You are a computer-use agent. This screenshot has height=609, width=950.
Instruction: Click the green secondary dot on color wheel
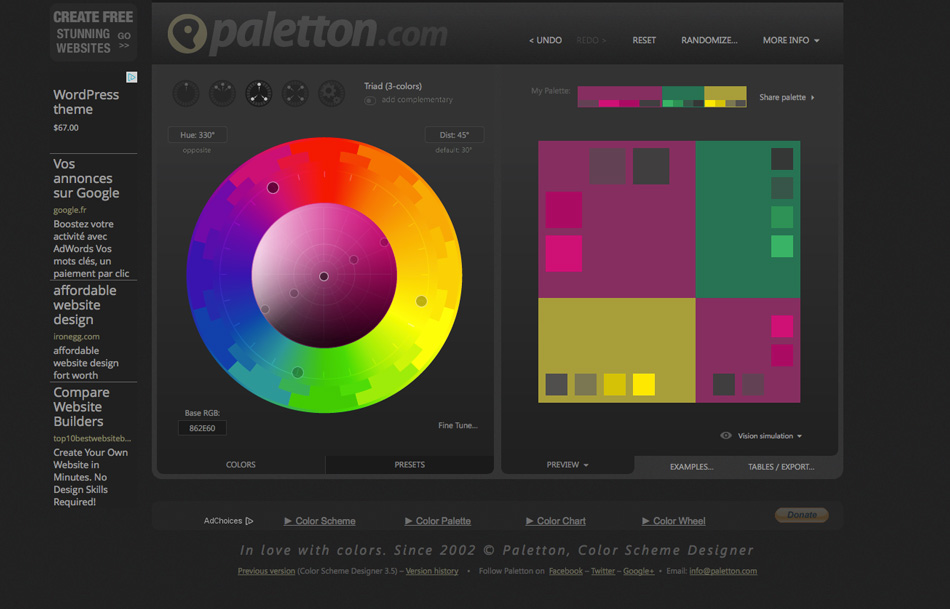pyautogui.click(x=297, y=372)
